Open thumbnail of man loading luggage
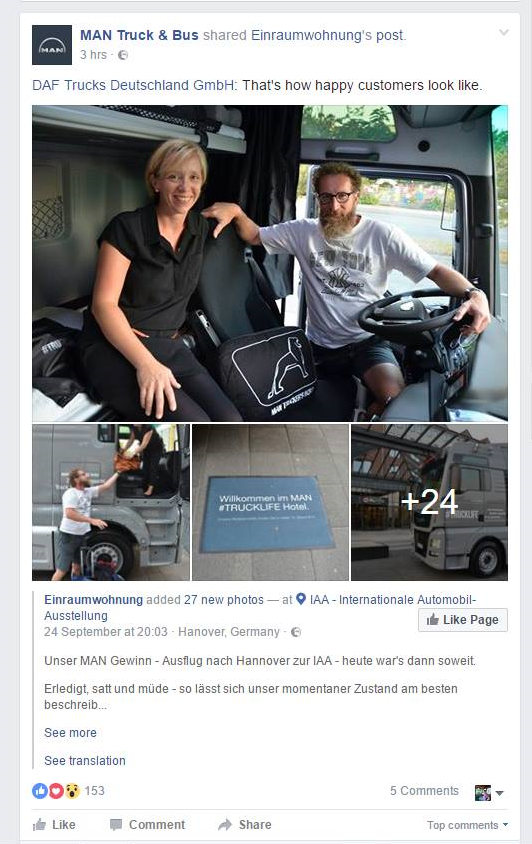 111,502
